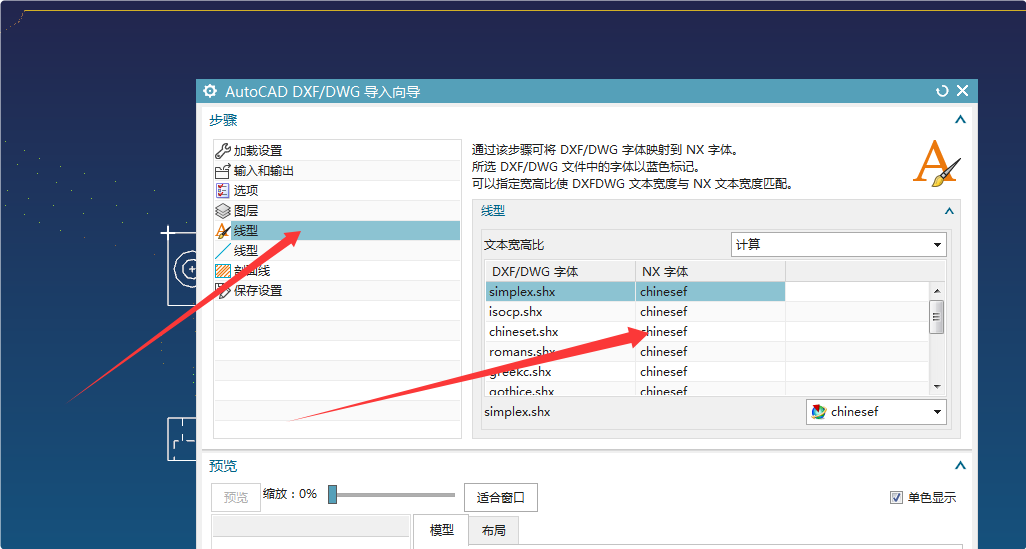Switch to the 布局 tab

pos(494,531)
